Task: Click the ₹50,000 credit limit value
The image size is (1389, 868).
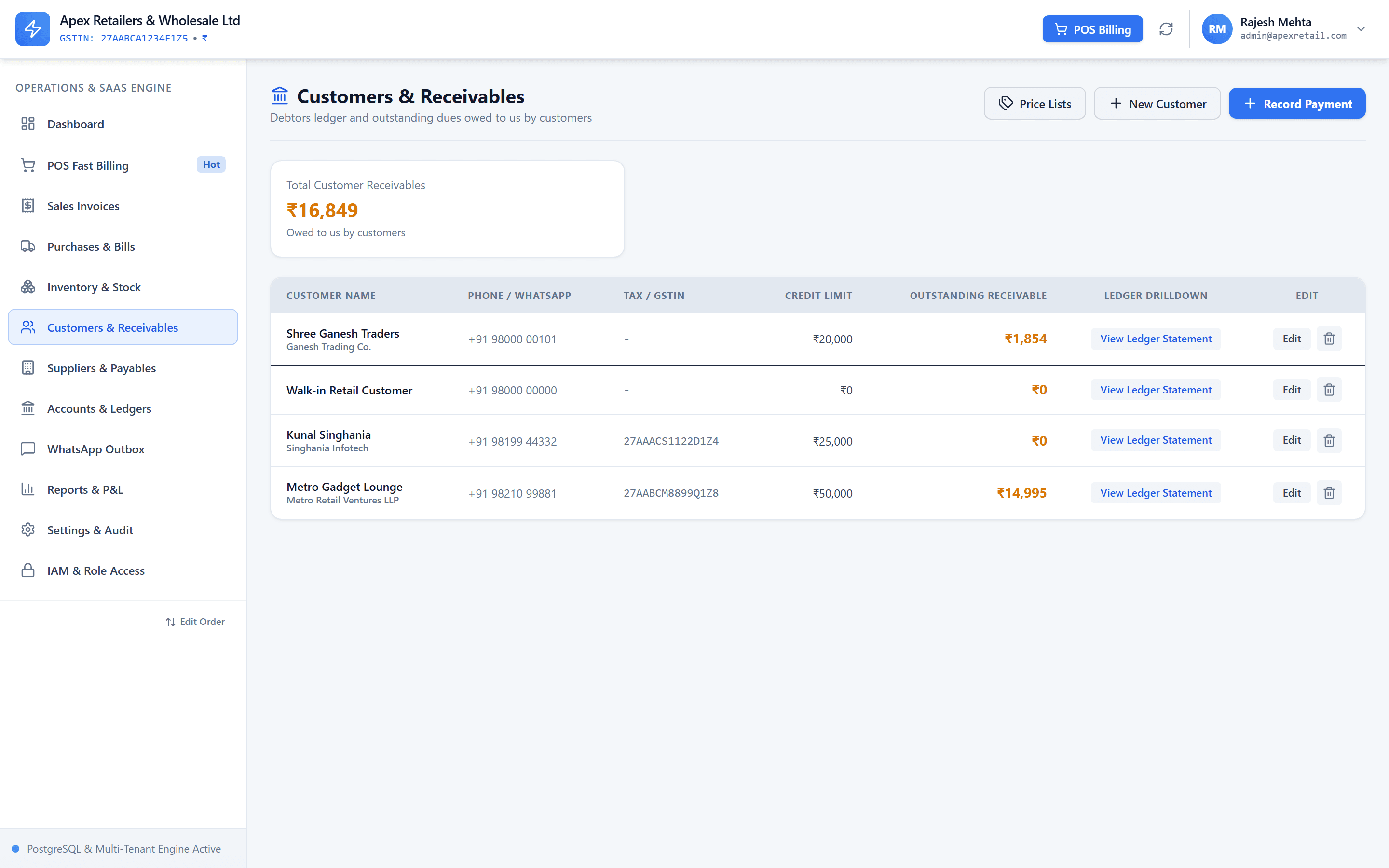Action: pos(832,494)
